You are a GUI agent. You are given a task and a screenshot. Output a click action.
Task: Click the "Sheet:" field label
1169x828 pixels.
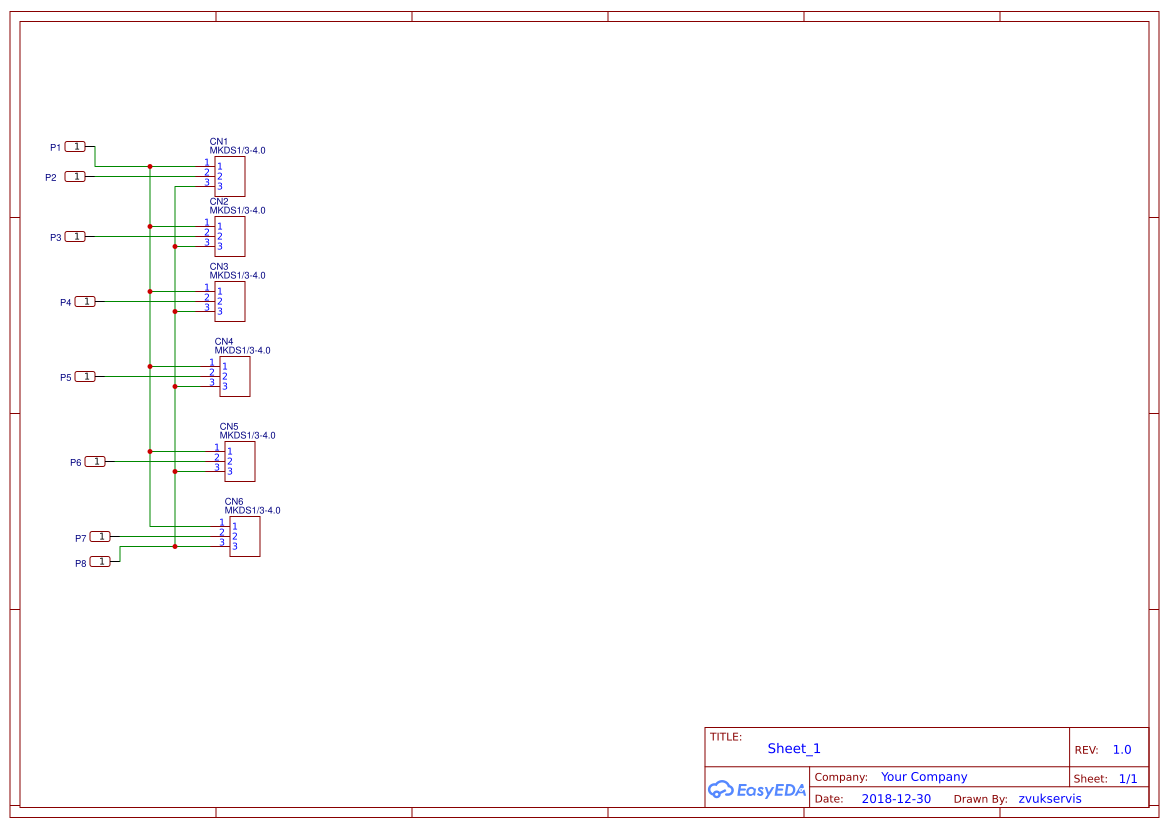point(1090,779)
